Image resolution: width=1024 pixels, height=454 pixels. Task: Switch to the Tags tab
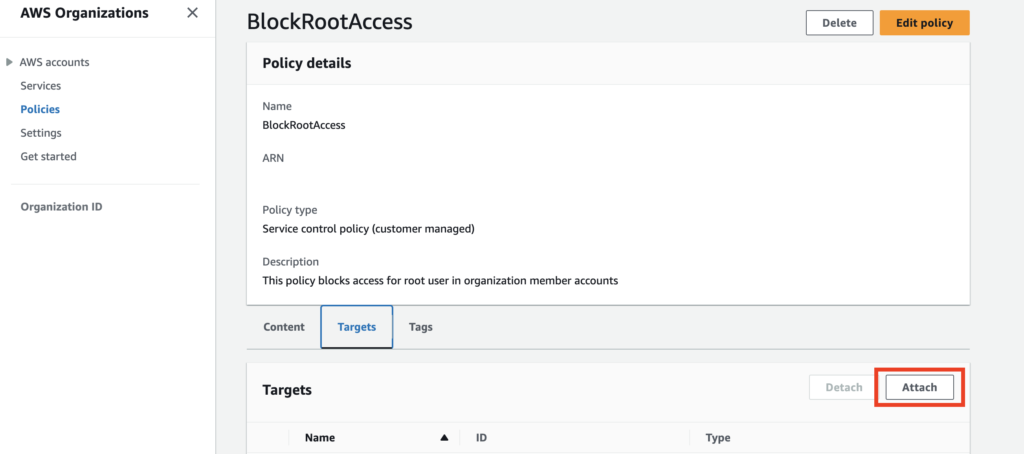[421, 327]
